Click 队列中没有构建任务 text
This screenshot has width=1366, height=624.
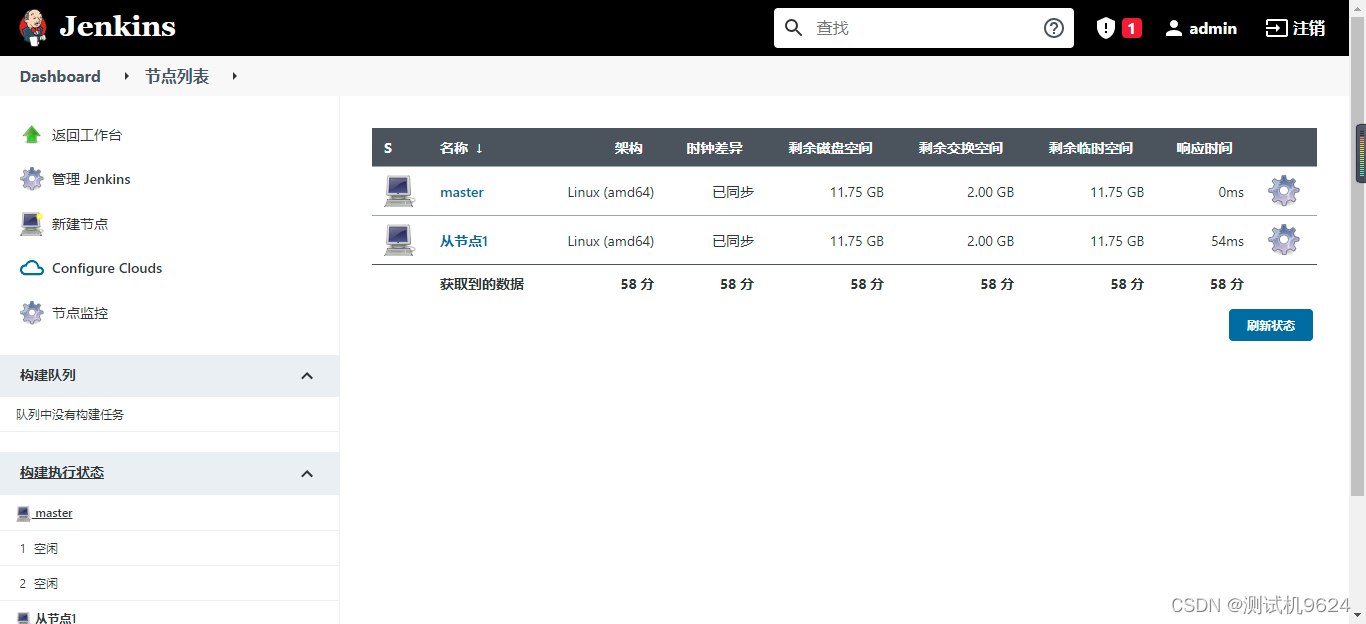tap(70, 414)
